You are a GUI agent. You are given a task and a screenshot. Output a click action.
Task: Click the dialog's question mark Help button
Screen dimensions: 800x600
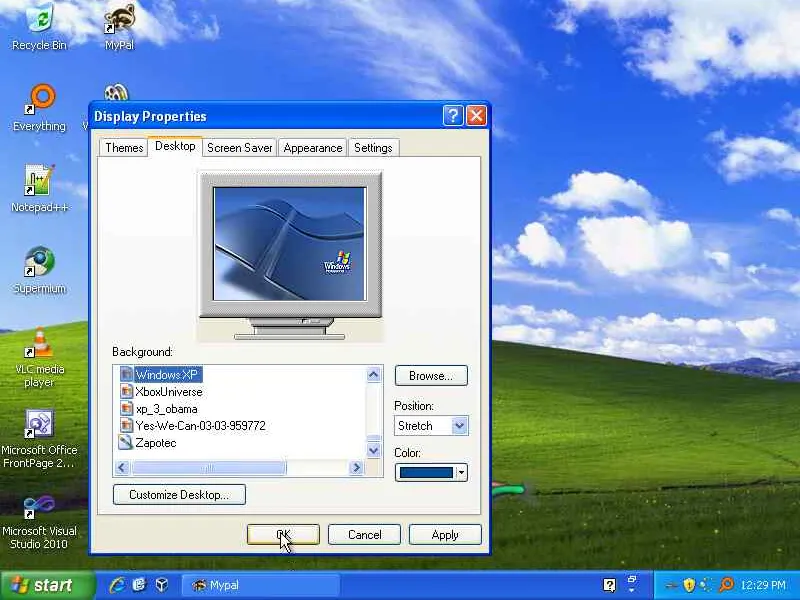[x=453, y=116]
